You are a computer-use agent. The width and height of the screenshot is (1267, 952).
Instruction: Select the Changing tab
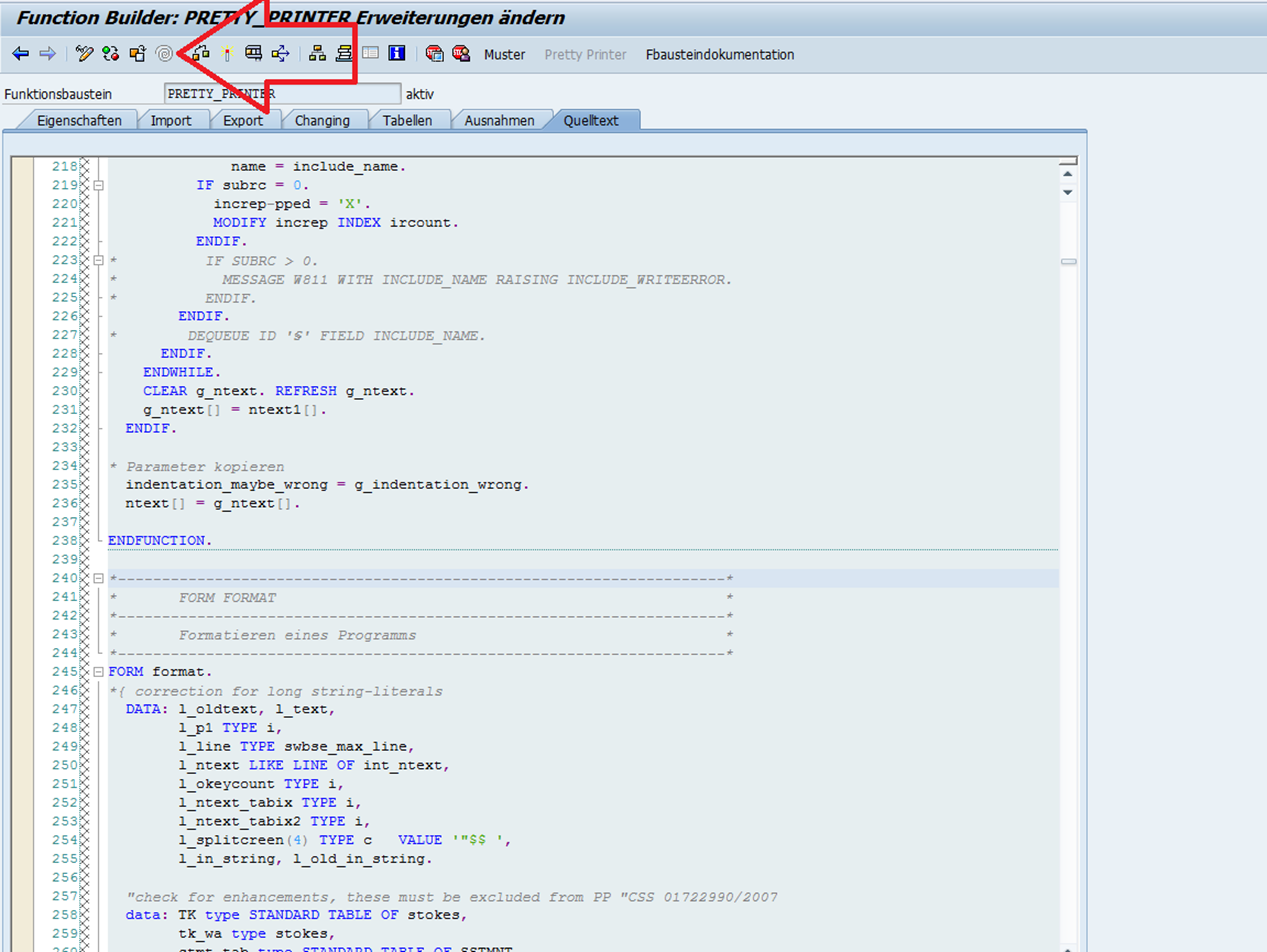[x=321, y=120]
